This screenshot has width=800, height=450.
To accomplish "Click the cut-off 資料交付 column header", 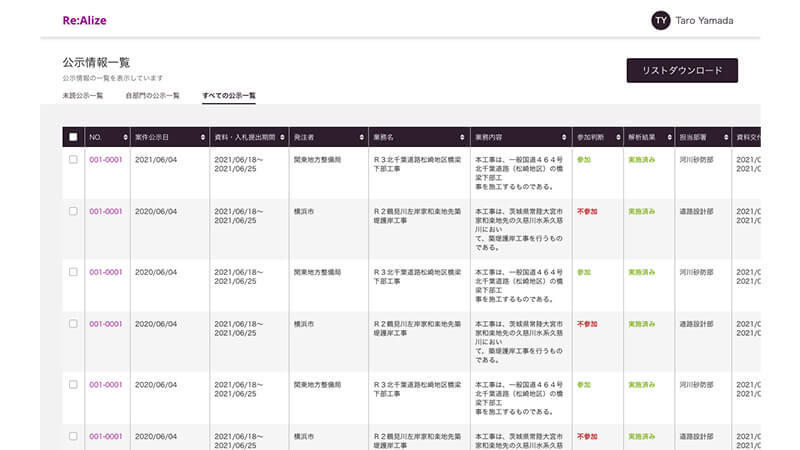I will [748, 137].
